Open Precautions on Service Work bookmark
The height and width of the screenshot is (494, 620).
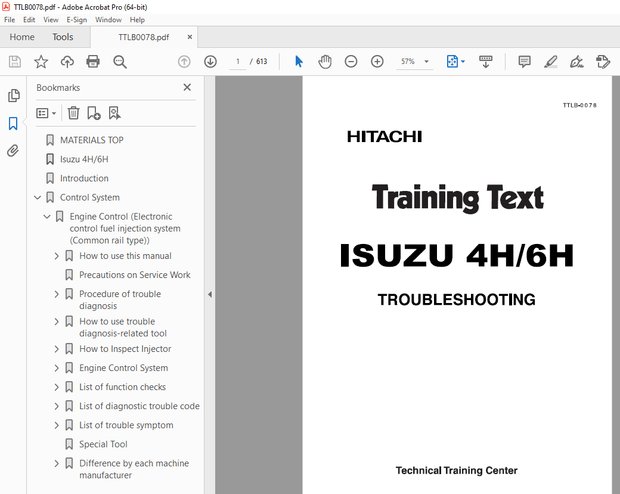[135, 275]
